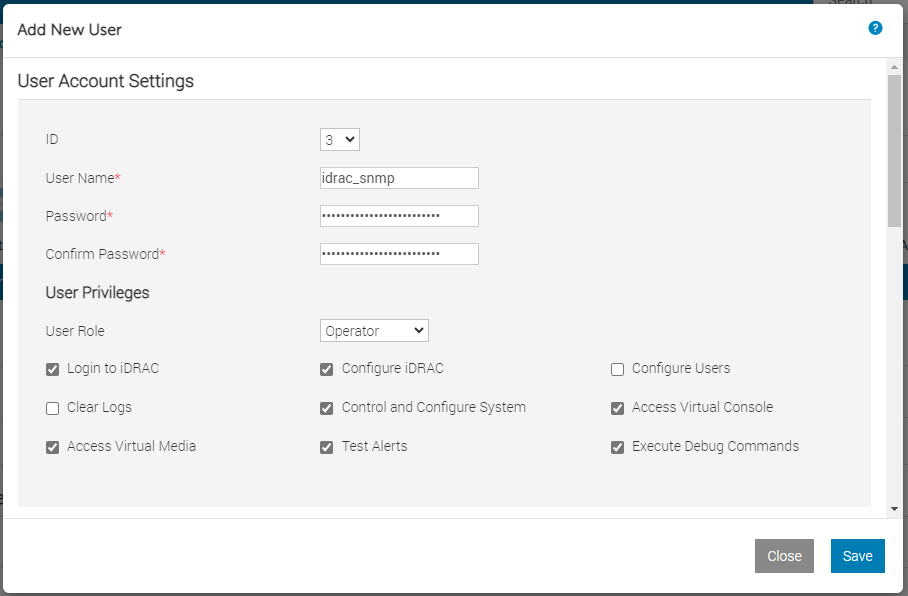908x596 pixels.
Task: Click the gray Close button
Action: coord(784,556)
